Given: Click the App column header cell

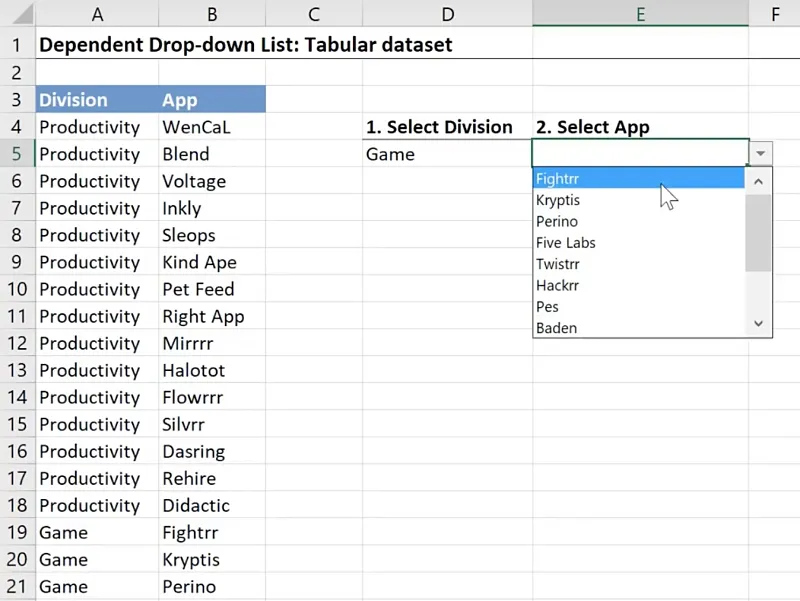Looking at the screenshot, I should pos(212,100).
